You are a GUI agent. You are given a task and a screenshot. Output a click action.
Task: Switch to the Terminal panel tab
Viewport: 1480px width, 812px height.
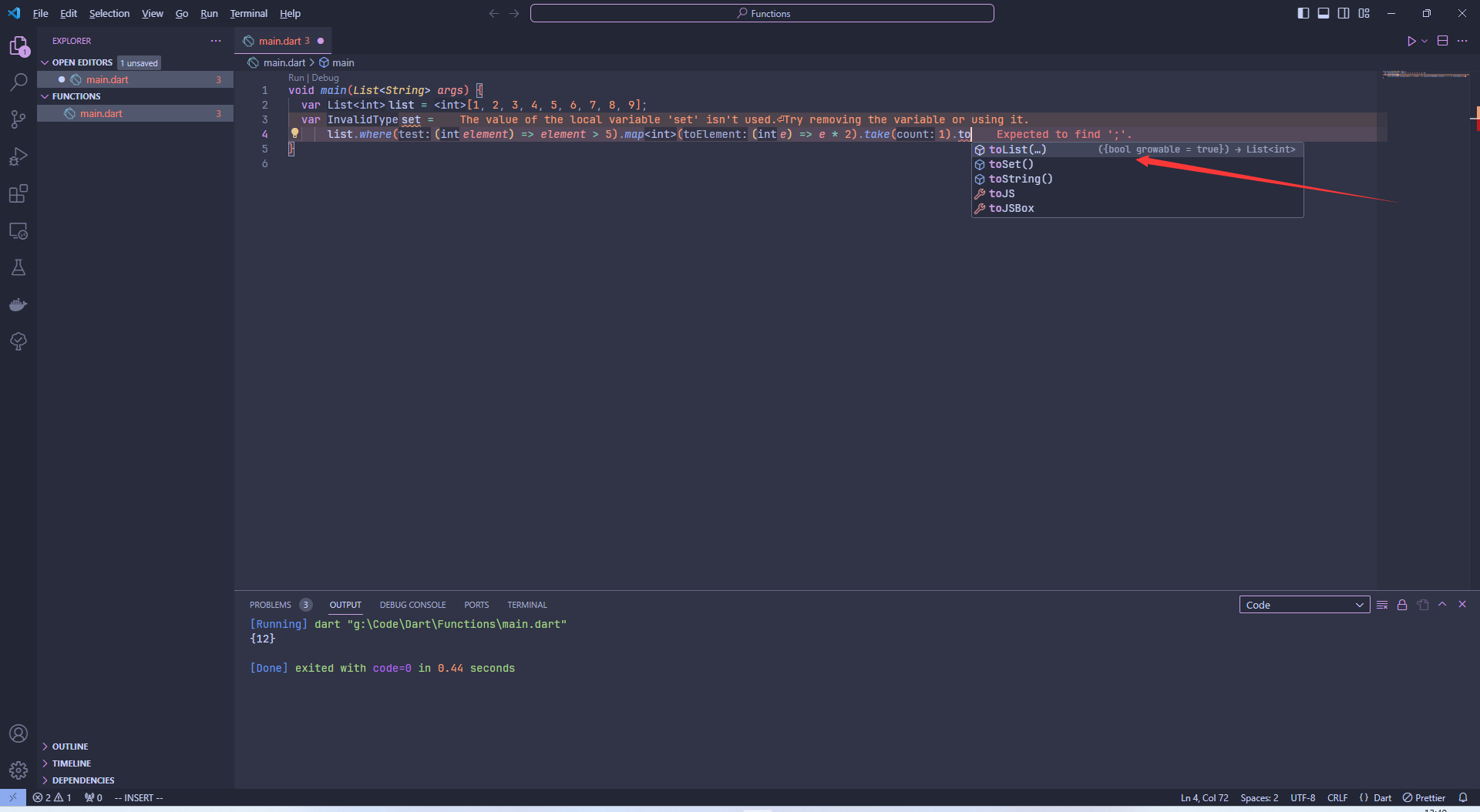click(x=527, y=605)
